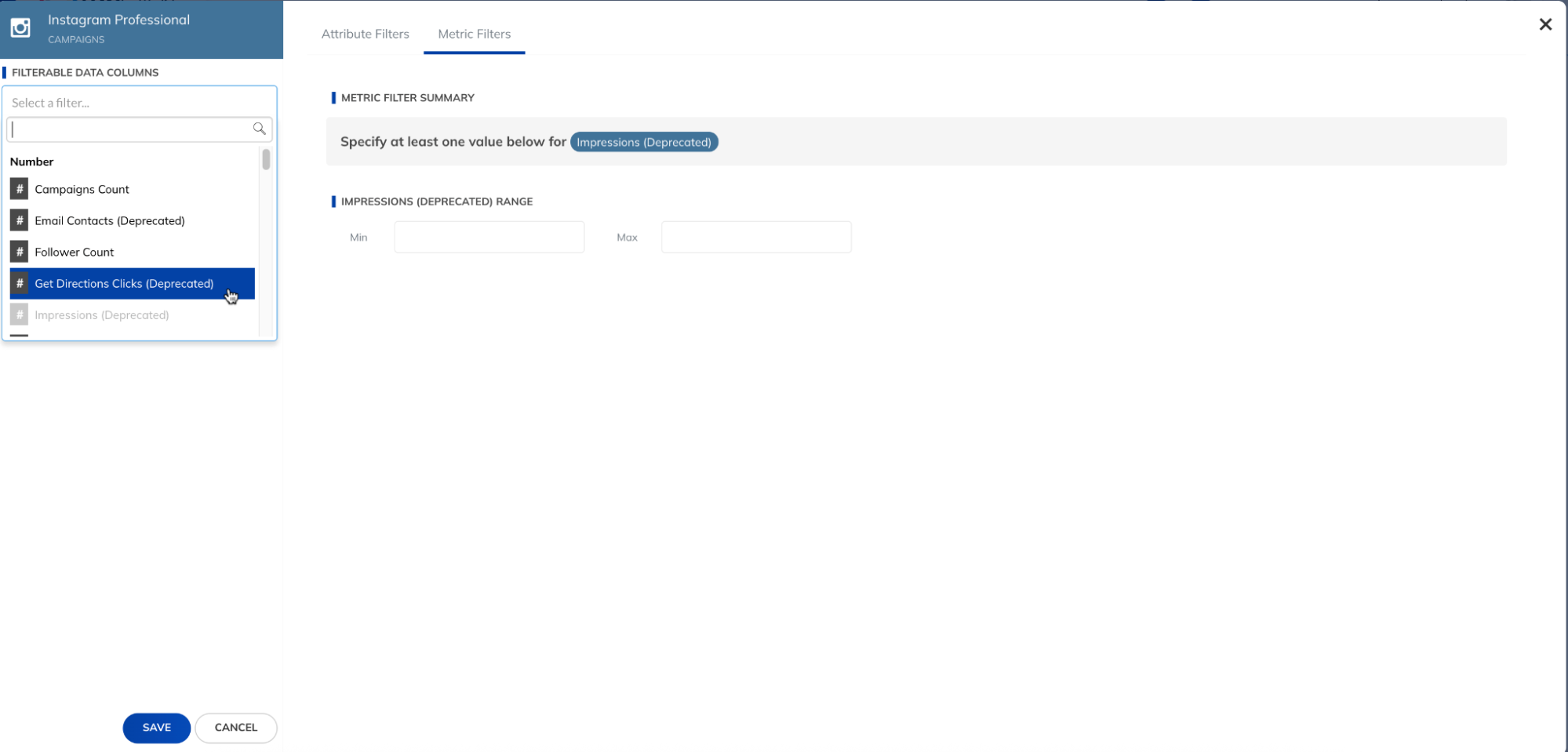This screenshot has width=1568, height=752.
Task: Switch to the Attribute Filters tab
Action: click(365, 34)
